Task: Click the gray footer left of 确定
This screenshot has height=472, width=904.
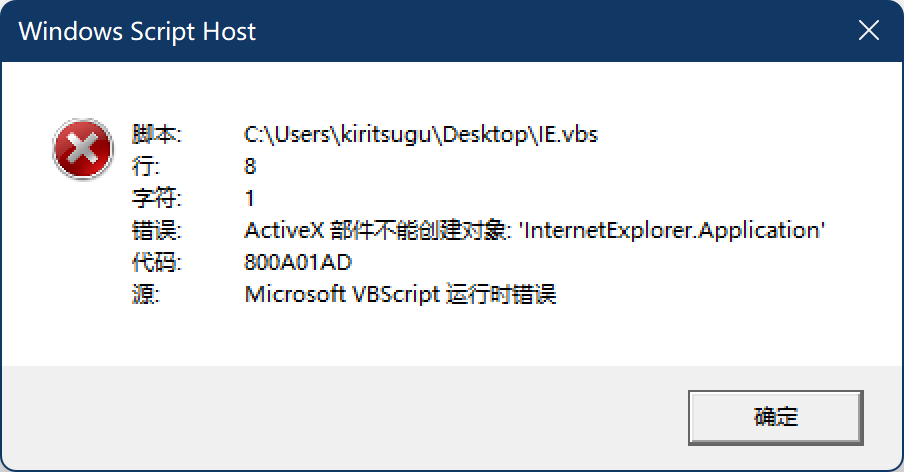Action: (340, 417)
